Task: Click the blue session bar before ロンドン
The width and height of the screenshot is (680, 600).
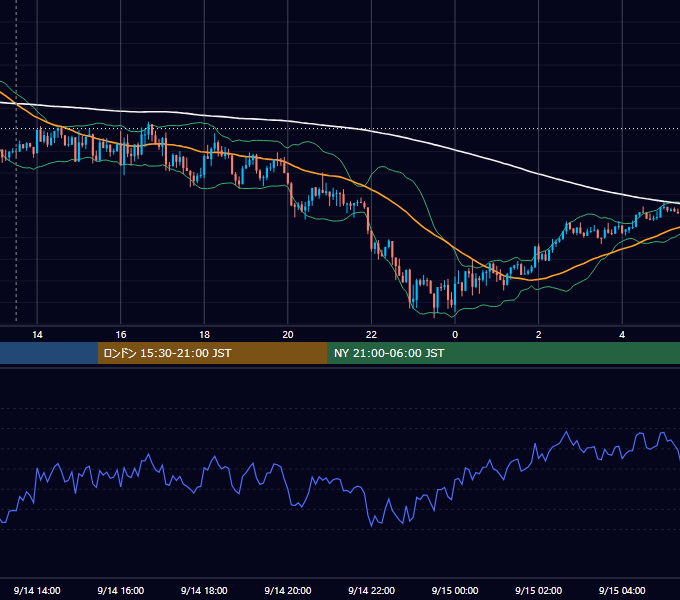Action: pyautogui.click(x=49, y=353)
